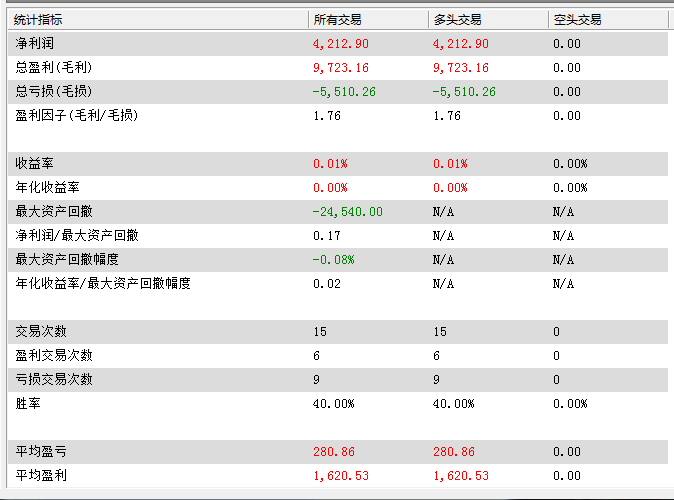Click the 所有交易 column header

coord(337,19)
